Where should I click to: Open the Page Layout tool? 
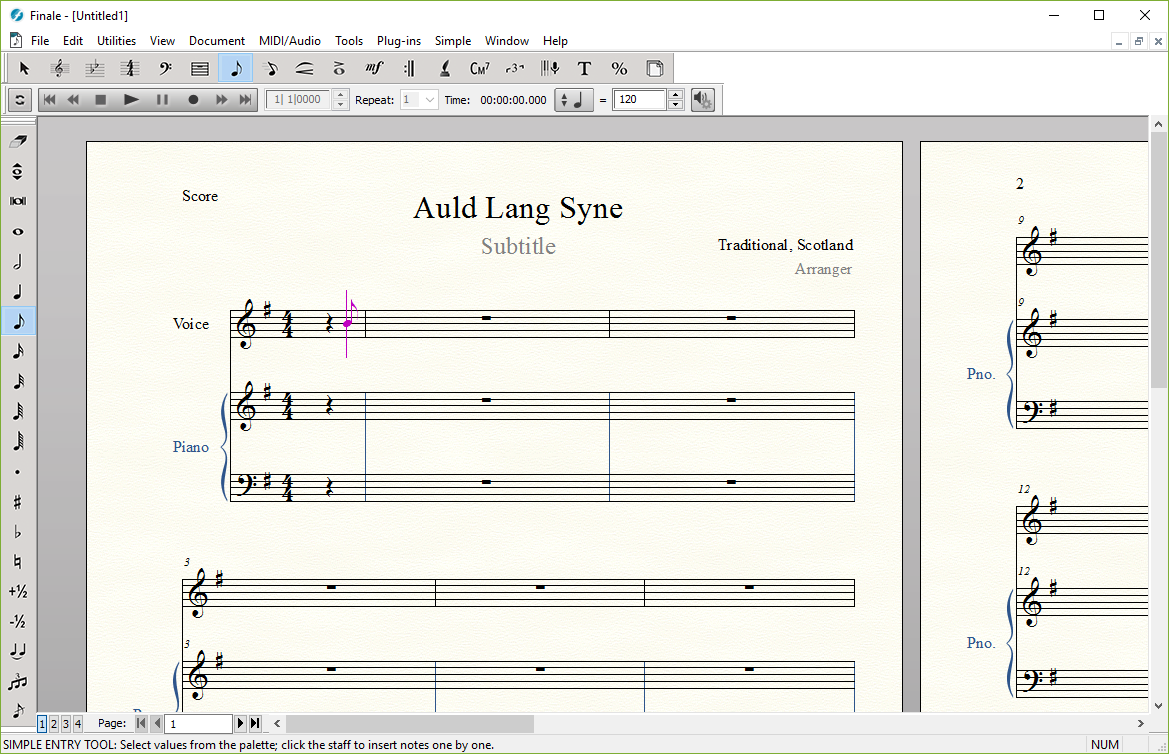pos(655,69)
